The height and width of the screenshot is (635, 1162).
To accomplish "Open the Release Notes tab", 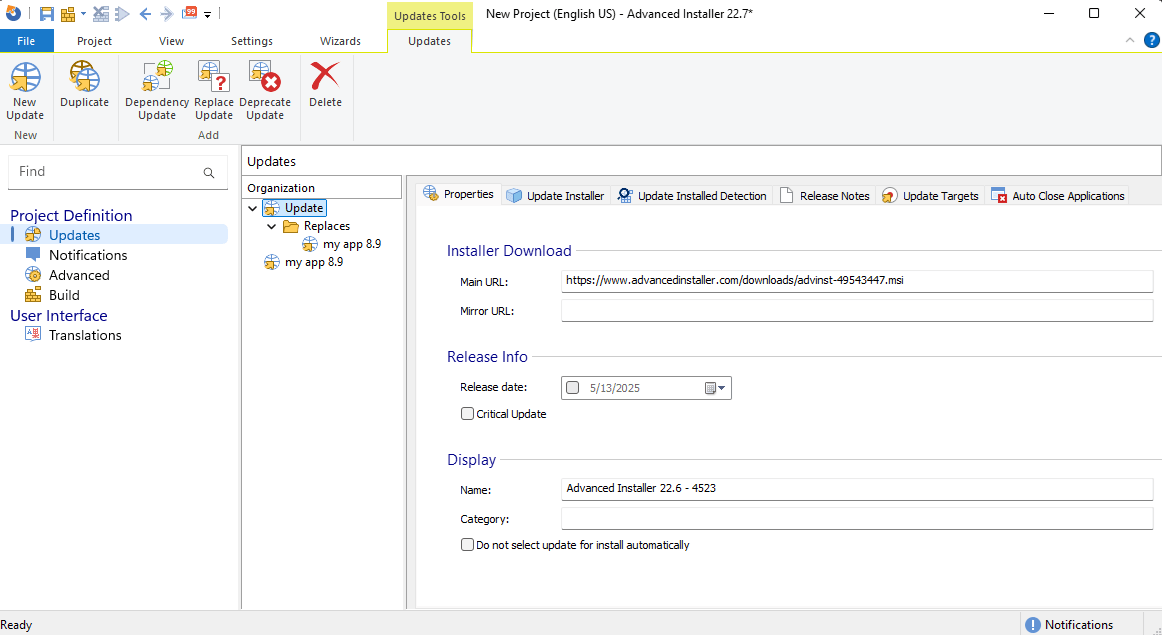I will (x=825, y=196).
